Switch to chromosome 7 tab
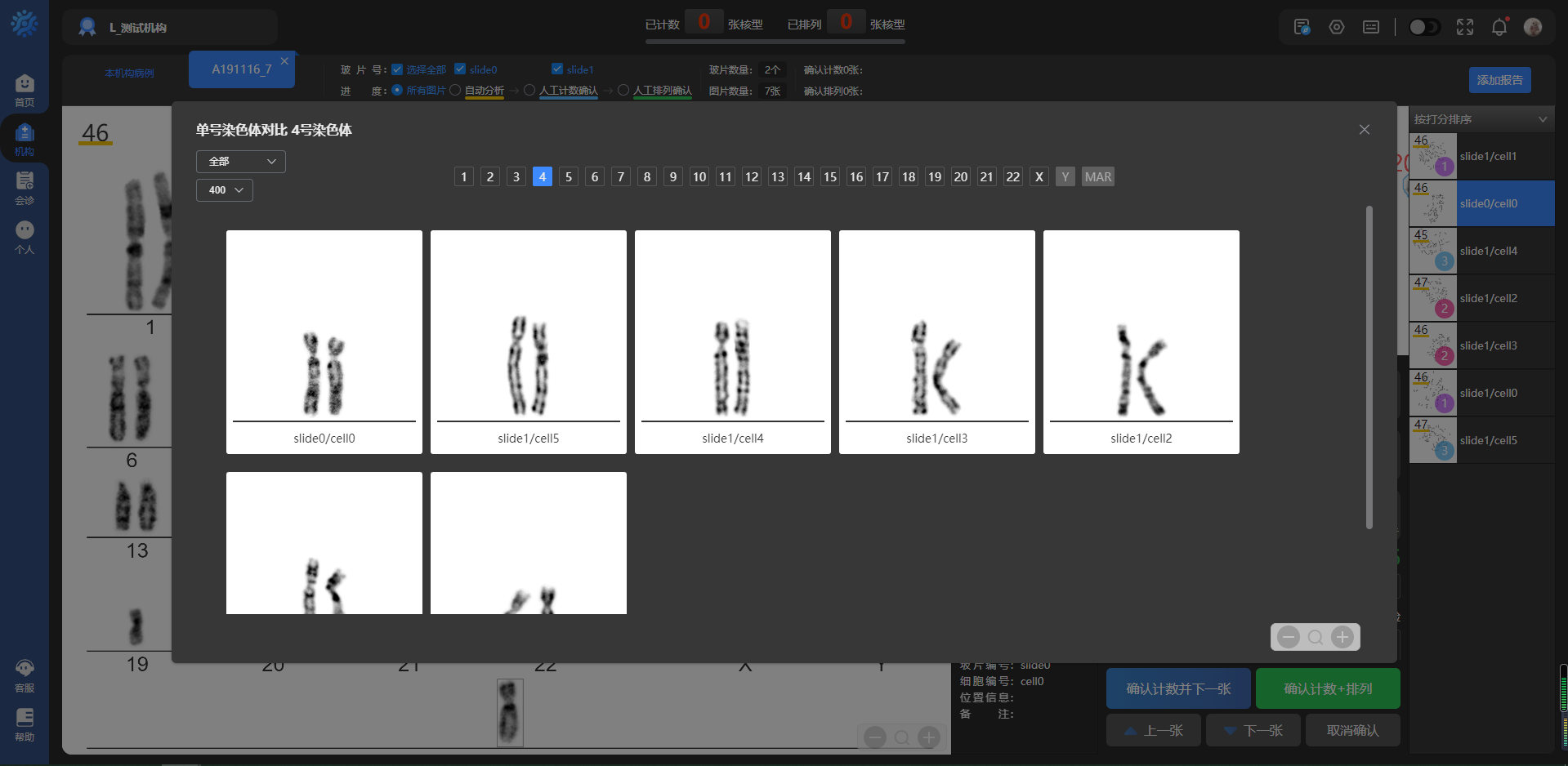The image size is (1568, 766). (621, 176)
